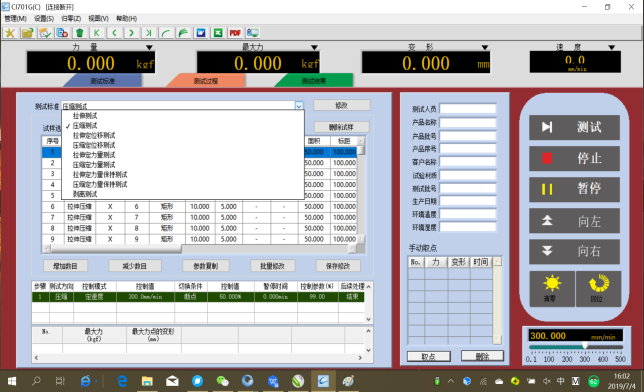Screen dimensions: 644x392
Task: Click the 测试人员 input field
Action: (468, 109)
